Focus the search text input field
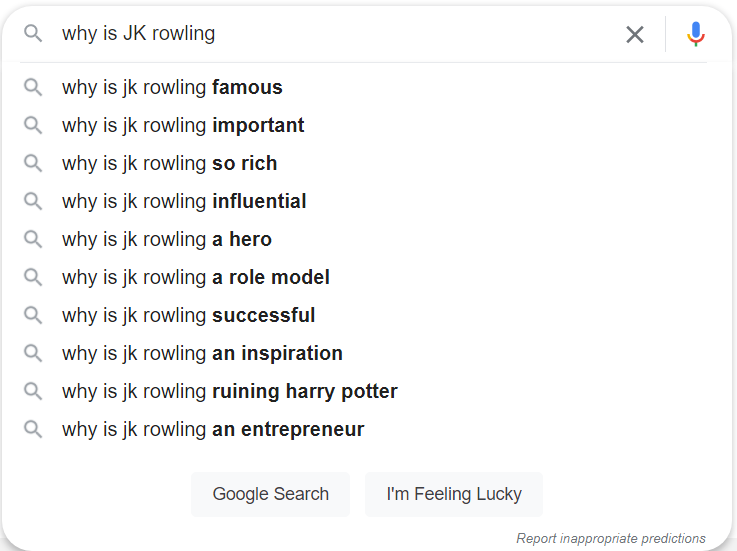Viewport: 737px width, 551px height. (x=338, y=34)
